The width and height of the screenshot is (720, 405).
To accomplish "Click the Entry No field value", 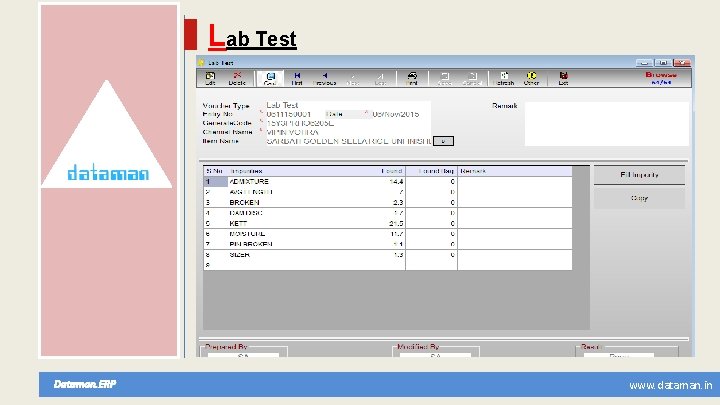I will pyautogui.click(x=289, y=114).
